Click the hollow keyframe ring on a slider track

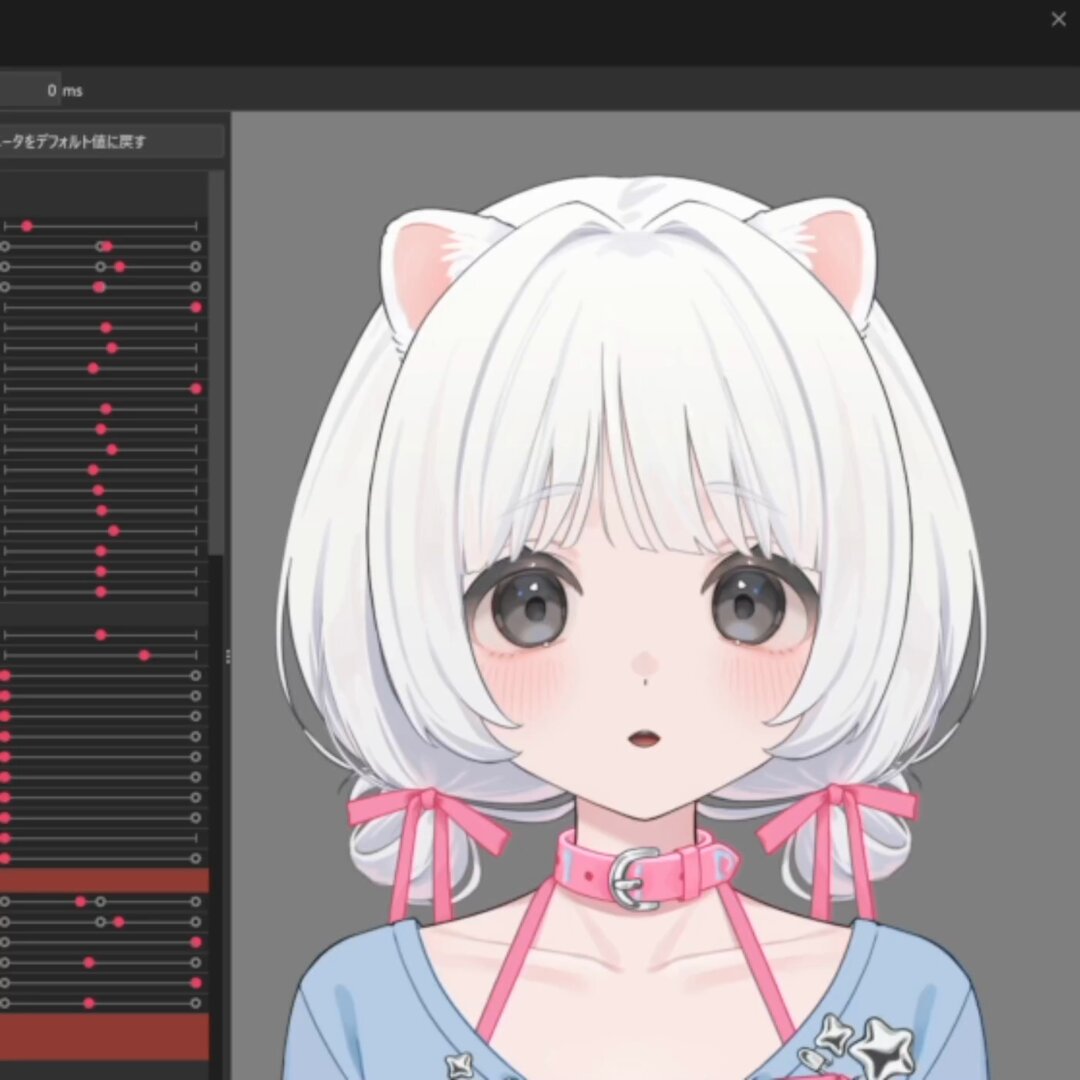pyautogui.click(x=100, y=267)
